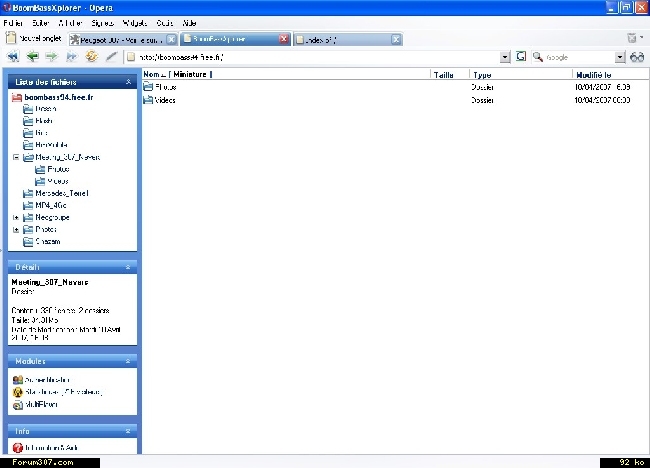Open the Widgets menu
The height and width of the screenshot is (468, 650).
point(135,23)
